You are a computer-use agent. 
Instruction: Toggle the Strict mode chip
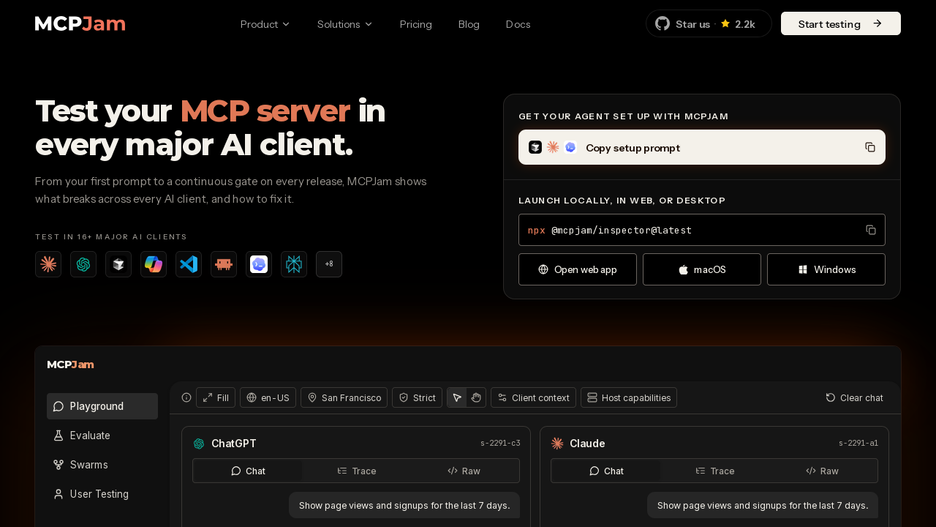click(x=417, y=397)
